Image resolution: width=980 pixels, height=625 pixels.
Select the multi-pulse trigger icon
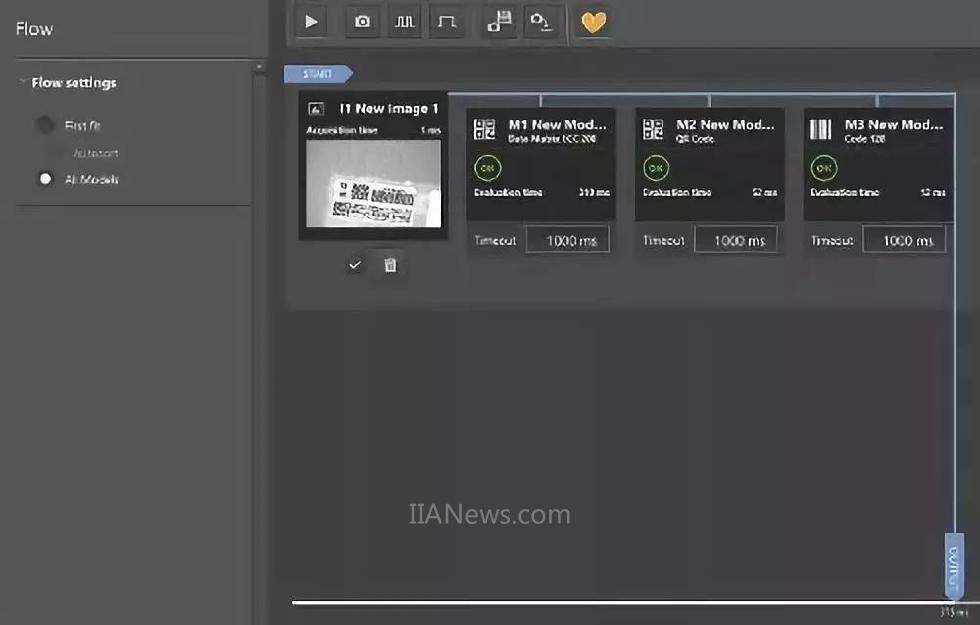pyautogui.click(x=404, y=22)
